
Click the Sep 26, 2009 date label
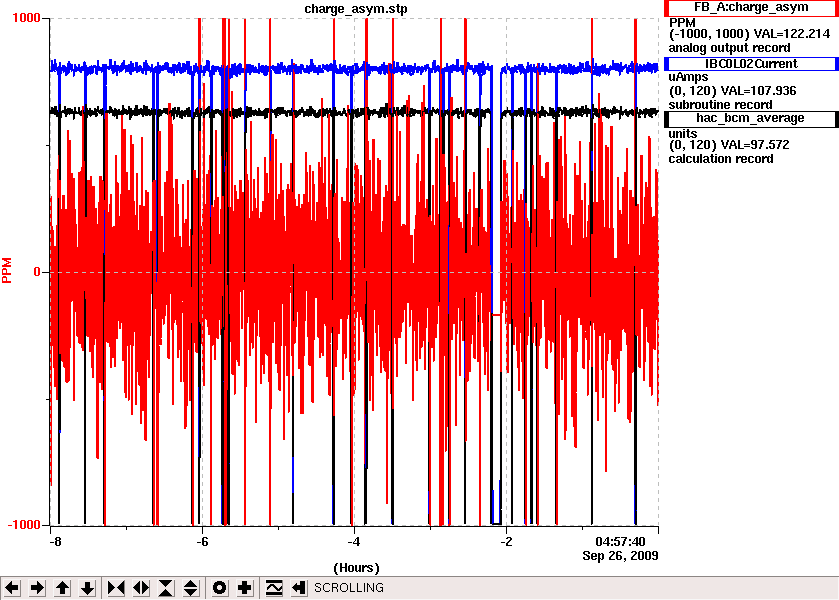[620, 556]
